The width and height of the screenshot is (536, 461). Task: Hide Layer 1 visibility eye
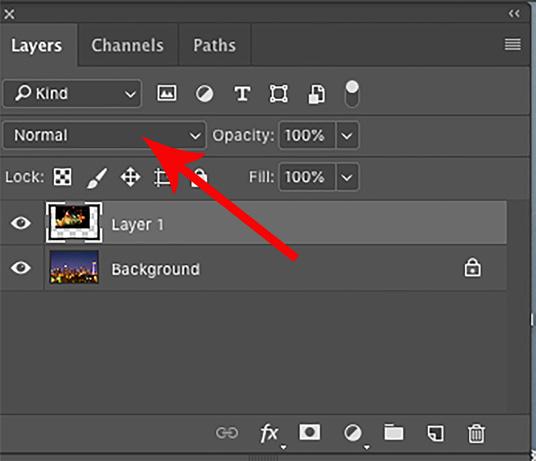tap(21, 223)
